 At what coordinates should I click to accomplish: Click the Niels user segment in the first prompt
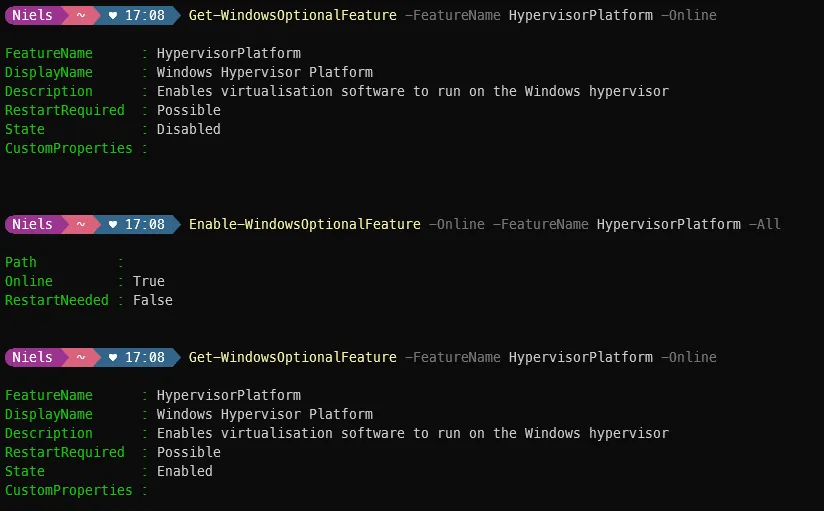coord(32,16)
